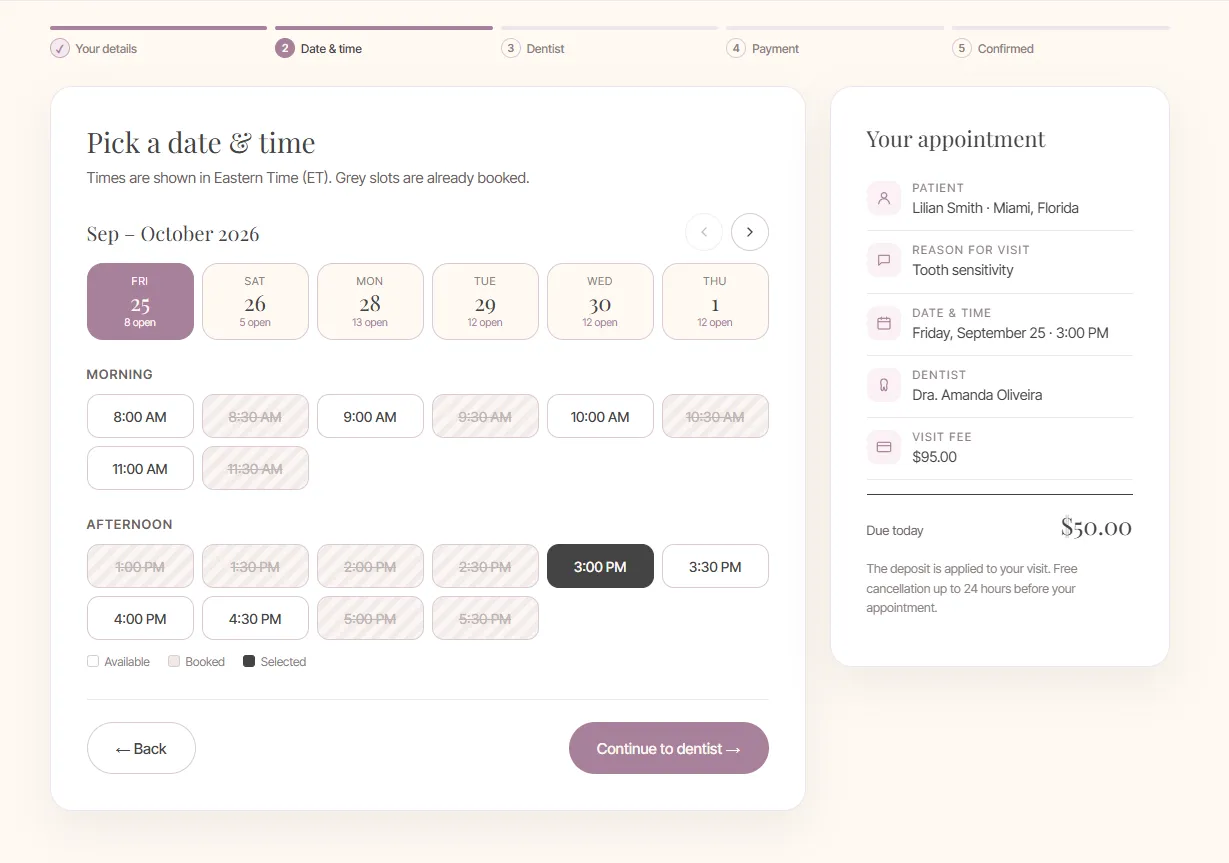The image size is (1229, 863).
Task: Open the Date & time step
Action: [384, 43]
